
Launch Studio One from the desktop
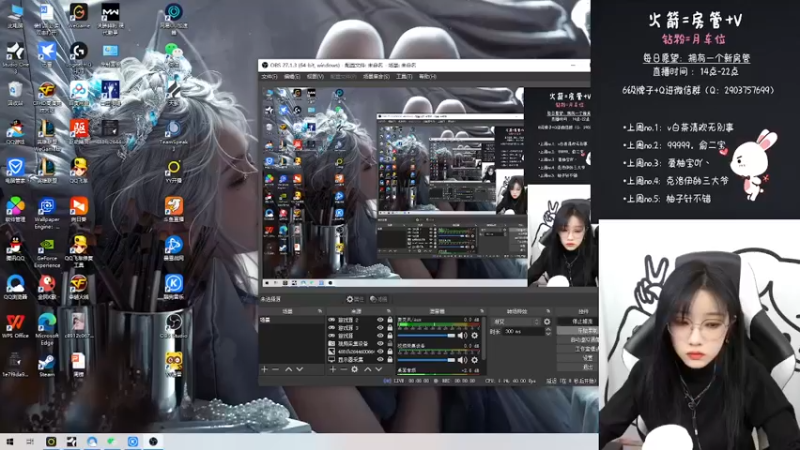point(15,56)
